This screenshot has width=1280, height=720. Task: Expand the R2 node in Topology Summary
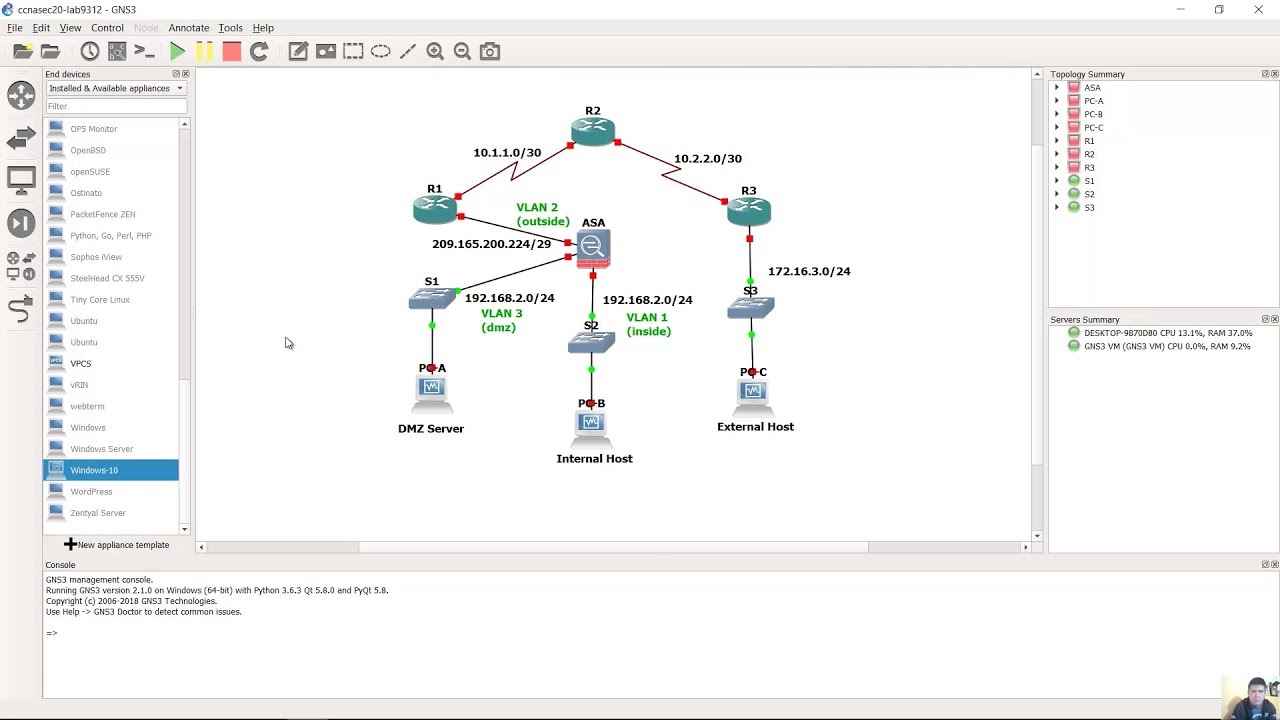coord(1057,154)
